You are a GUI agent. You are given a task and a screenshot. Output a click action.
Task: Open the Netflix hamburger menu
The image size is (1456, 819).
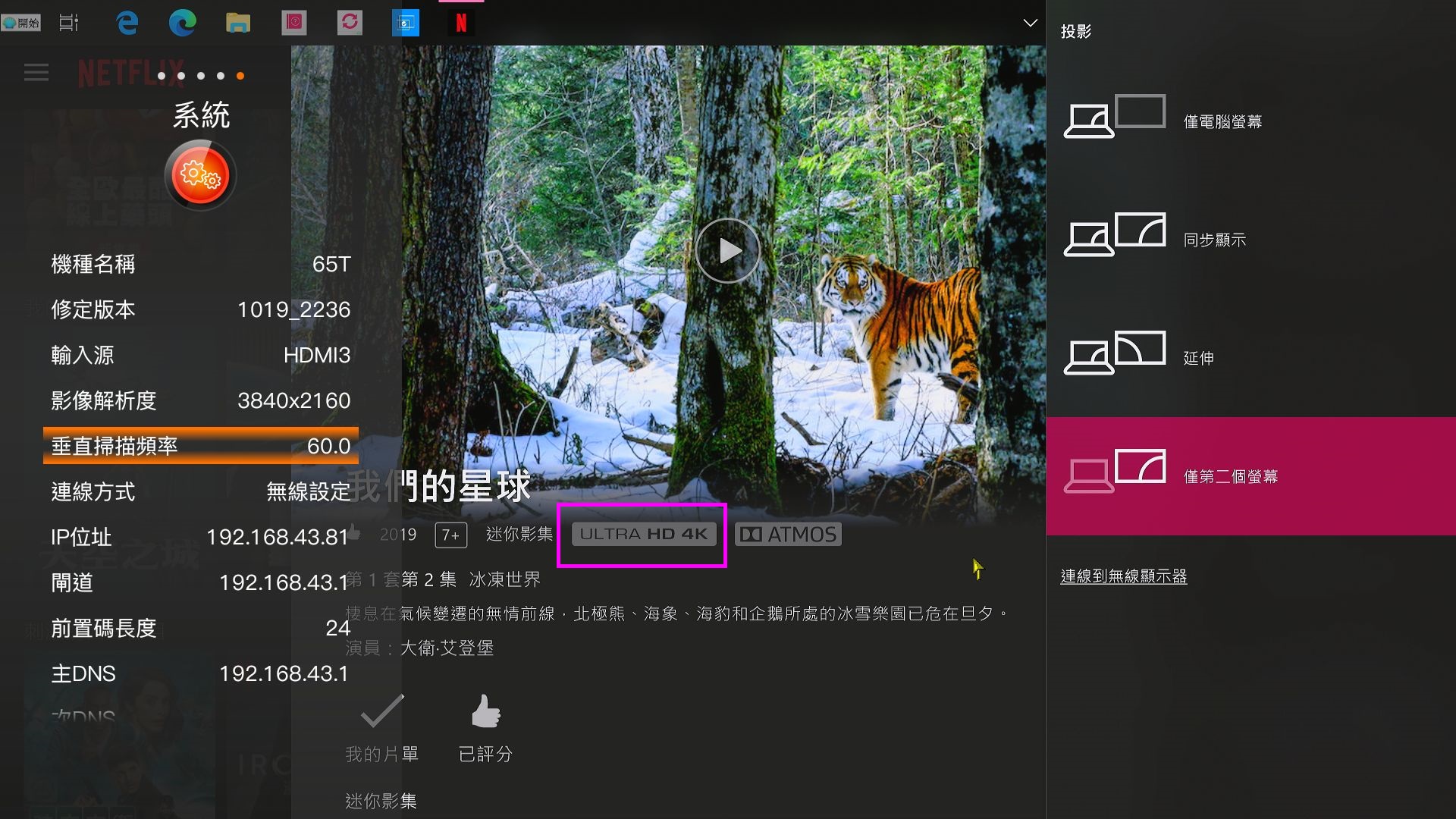tap(36, 73)
